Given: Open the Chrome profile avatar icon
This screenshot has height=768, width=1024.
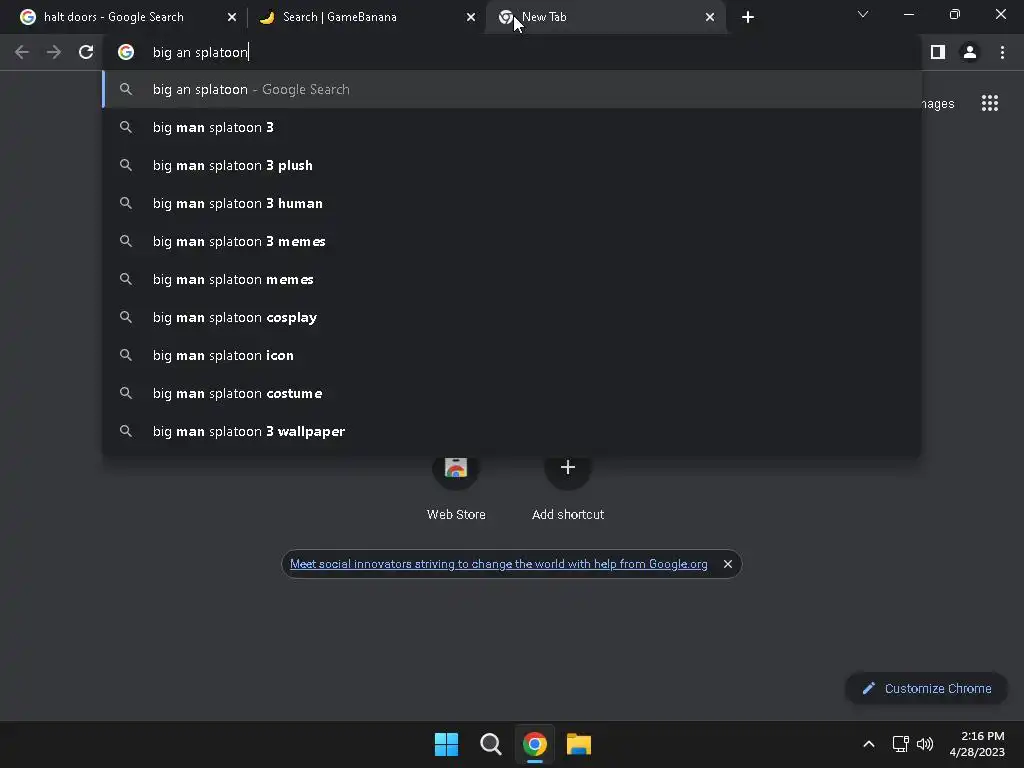Looking at the screenshot, I should [x=970, y=52].
